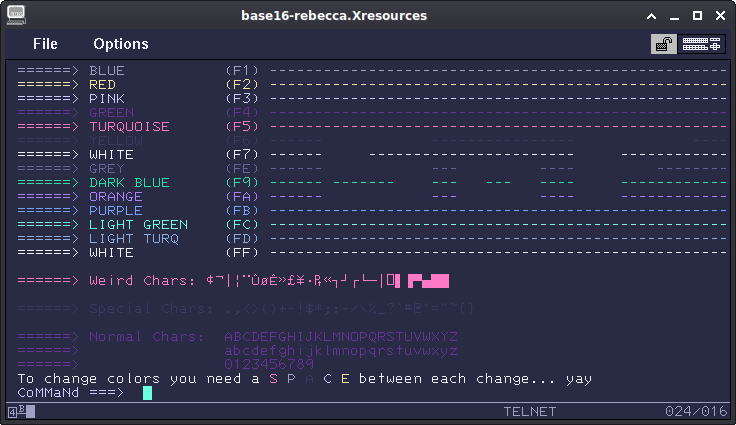Click the LIGHT GREEN row label

click(138, 225)
